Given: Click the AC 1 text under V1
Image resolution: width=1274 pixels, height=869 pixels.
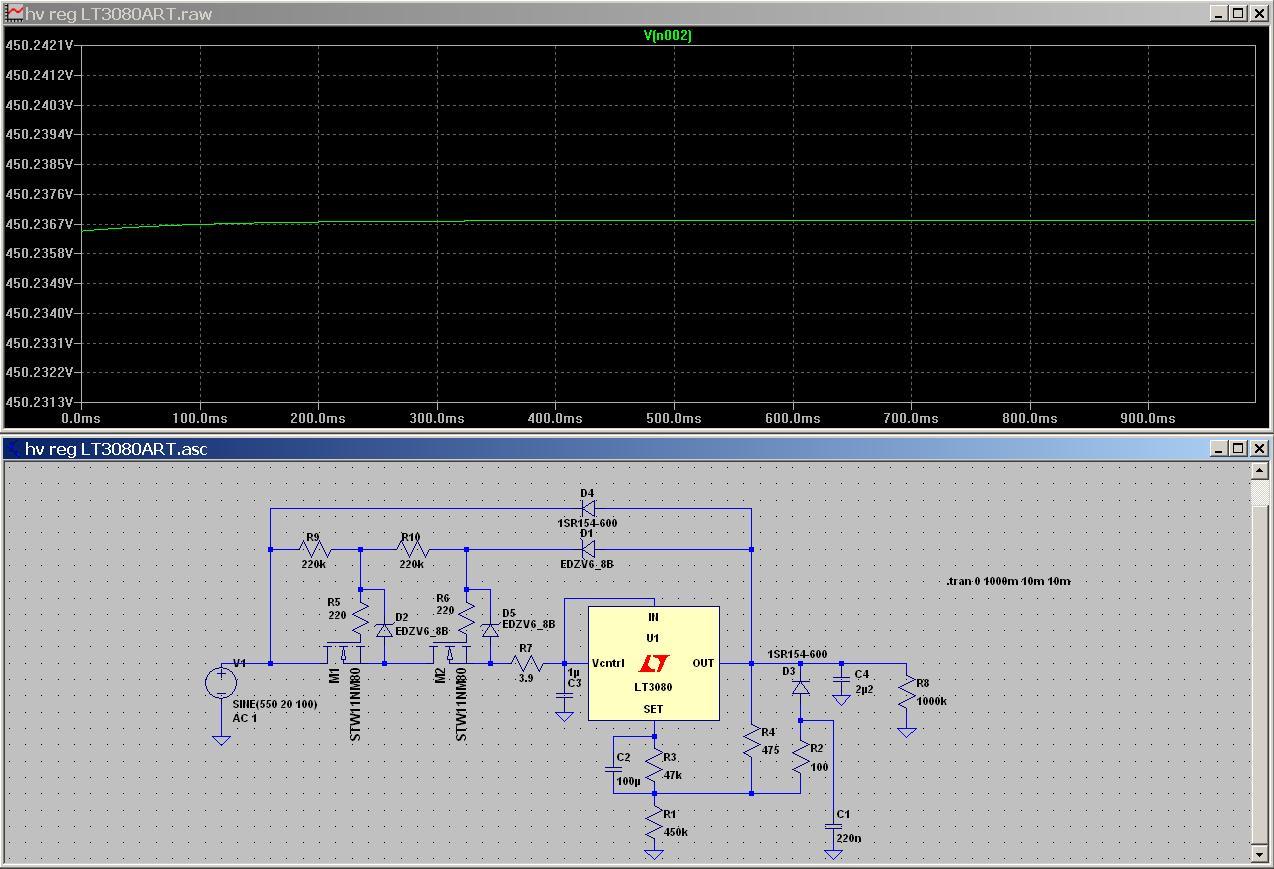Looking at the screenshot, I should [x=245, y=718].
